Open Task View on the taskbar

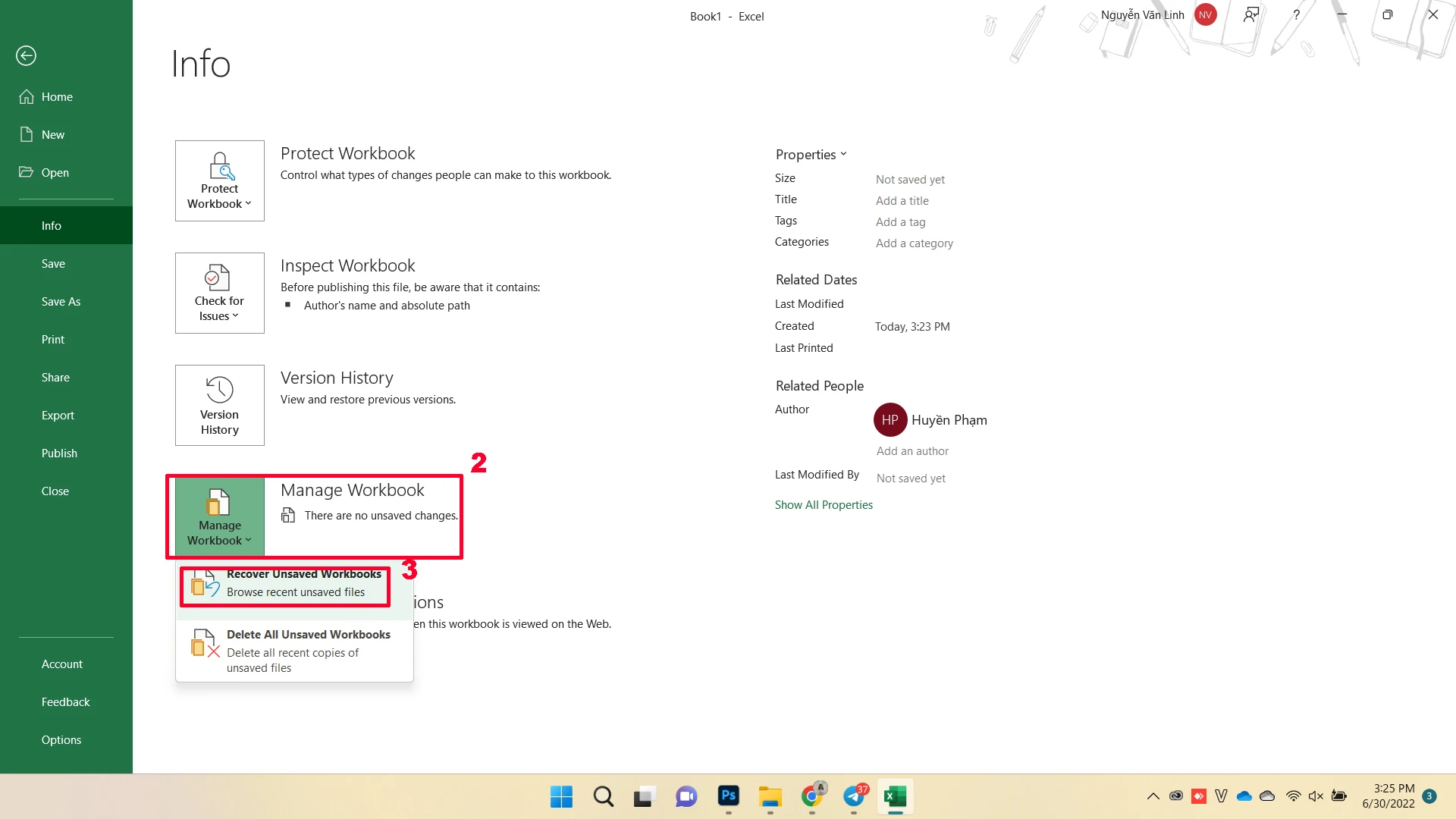pos(645,796)
